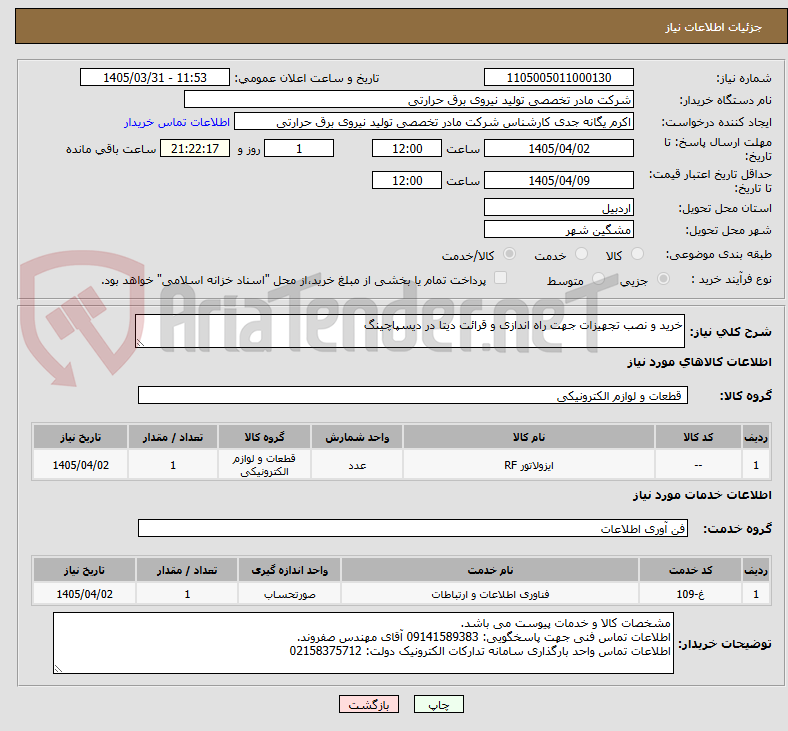
Task: Click the چاپ print button
Action: pos(439,704)
